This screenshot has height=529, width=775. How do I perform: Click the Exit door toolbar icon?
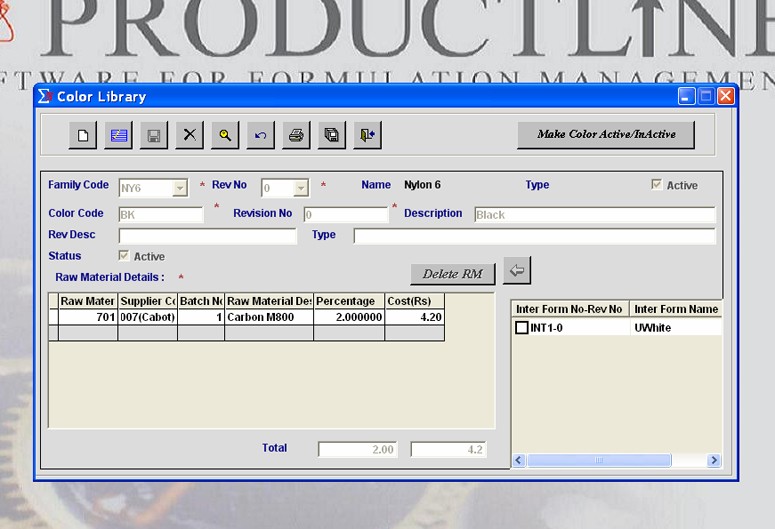(x=367, y=135)
